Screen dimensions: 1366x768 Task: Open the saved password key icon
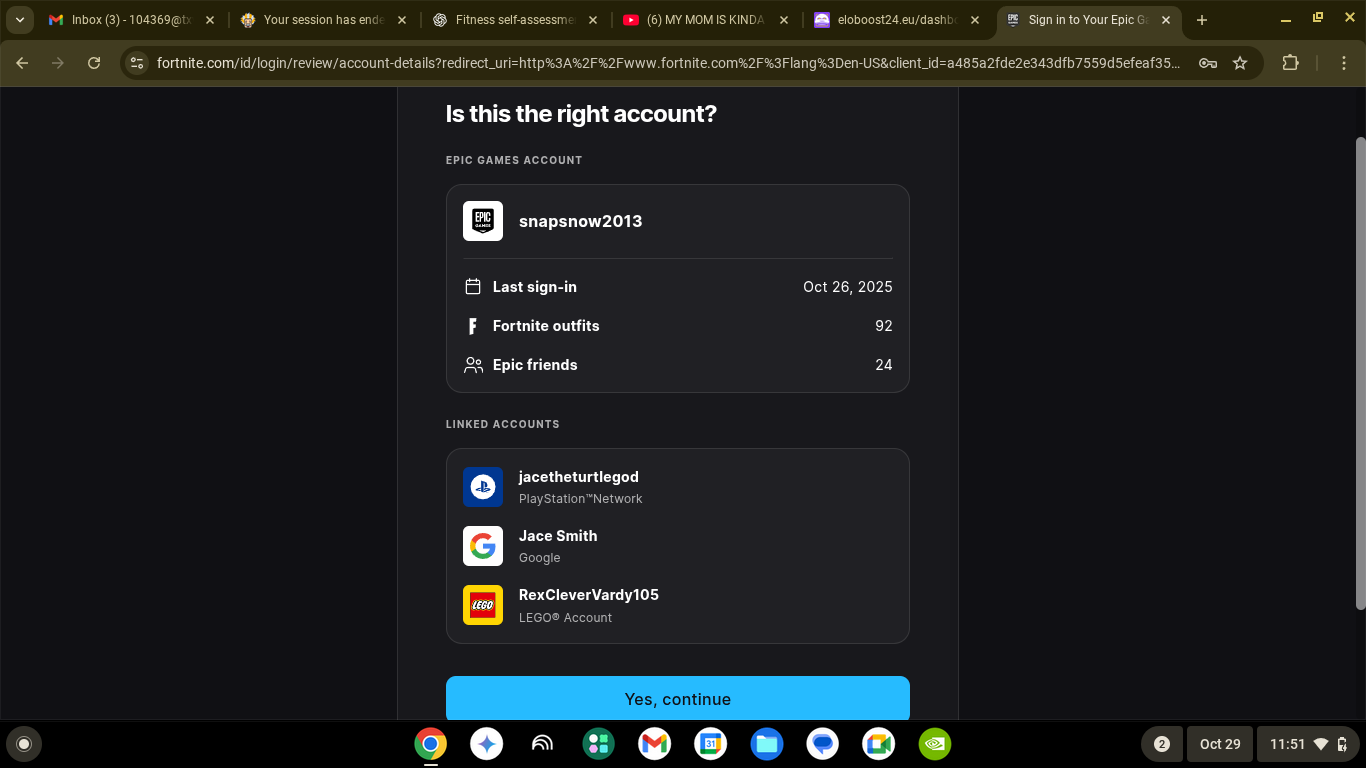(1208, 63)
